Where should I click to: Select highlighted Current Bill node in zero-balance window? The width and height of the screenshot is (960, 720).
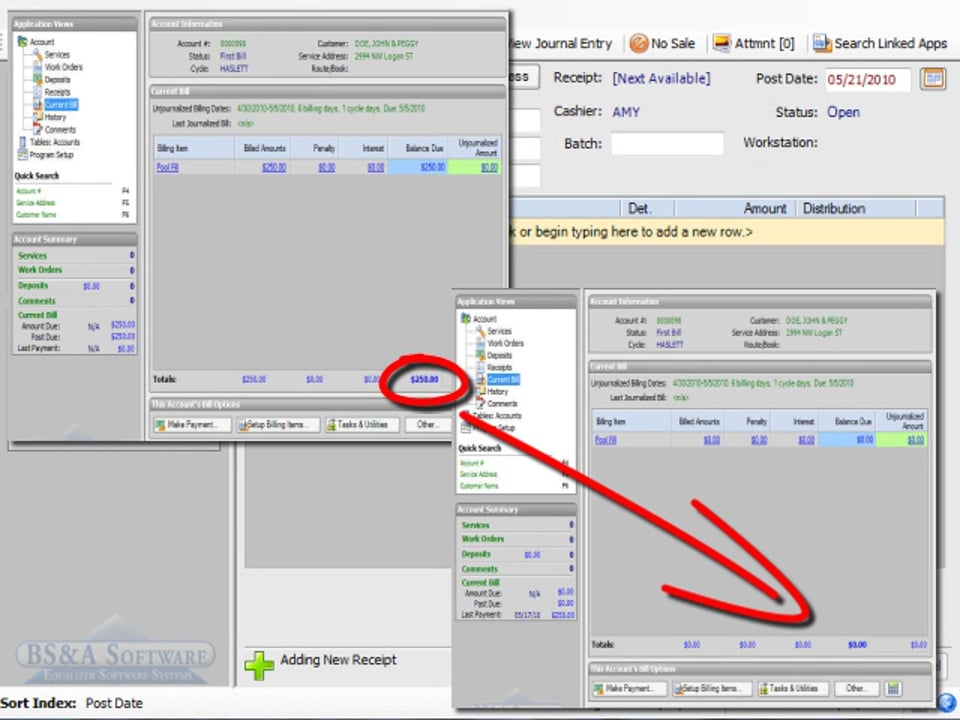pos(503,380)
